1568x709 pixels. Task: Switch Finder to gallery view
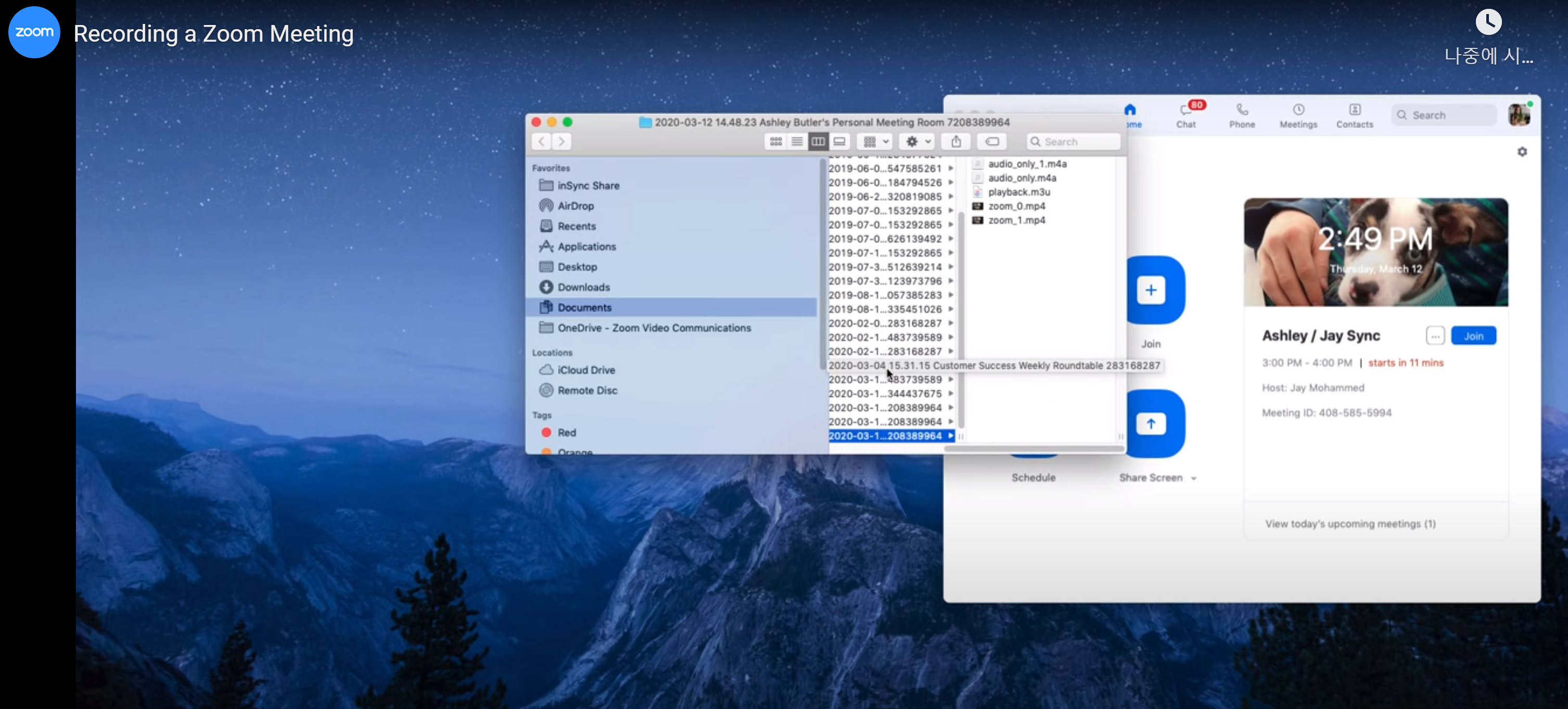pyautogui.click(x=839, y=141)
